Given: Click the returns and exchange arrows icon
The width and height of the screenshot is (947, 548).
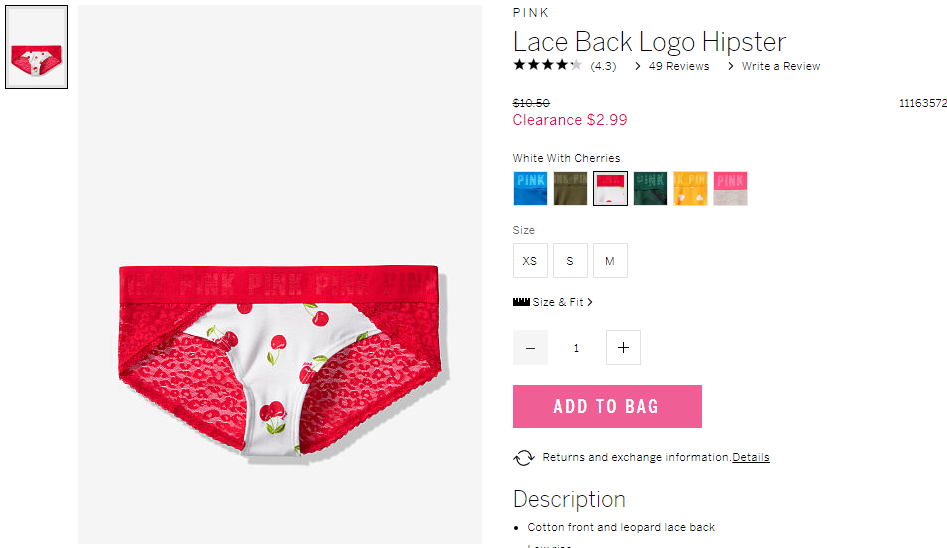Looking at the screenshot, I should 524,458.
